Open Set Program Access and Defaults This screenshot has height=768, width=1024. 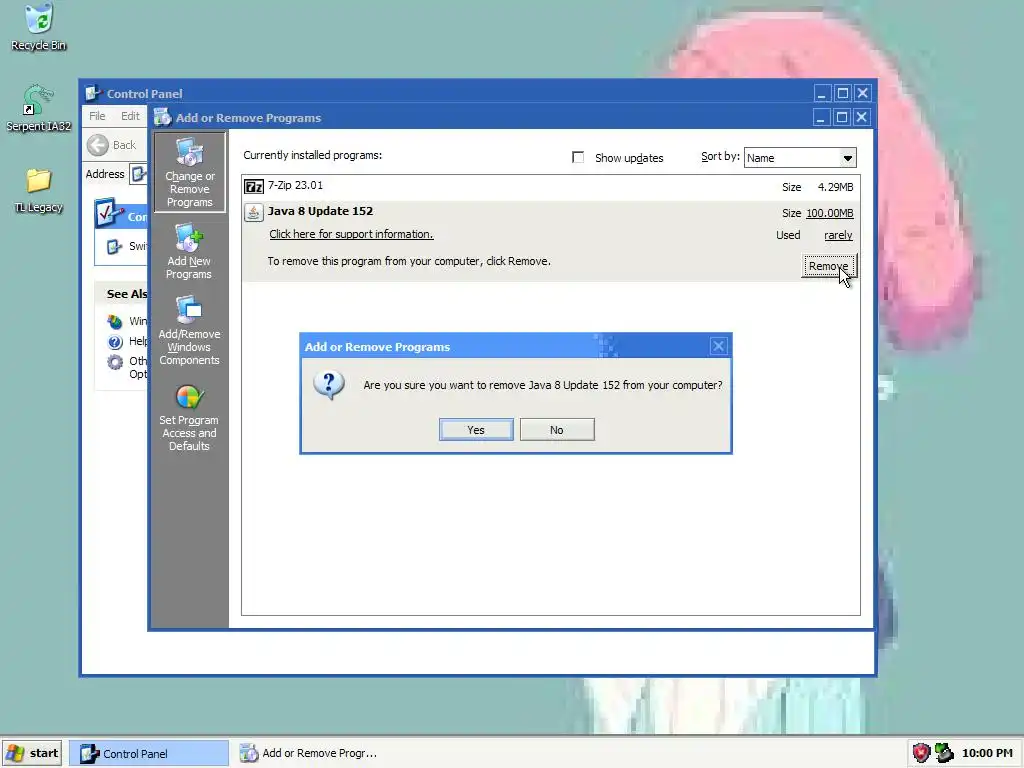click(189, 418)
